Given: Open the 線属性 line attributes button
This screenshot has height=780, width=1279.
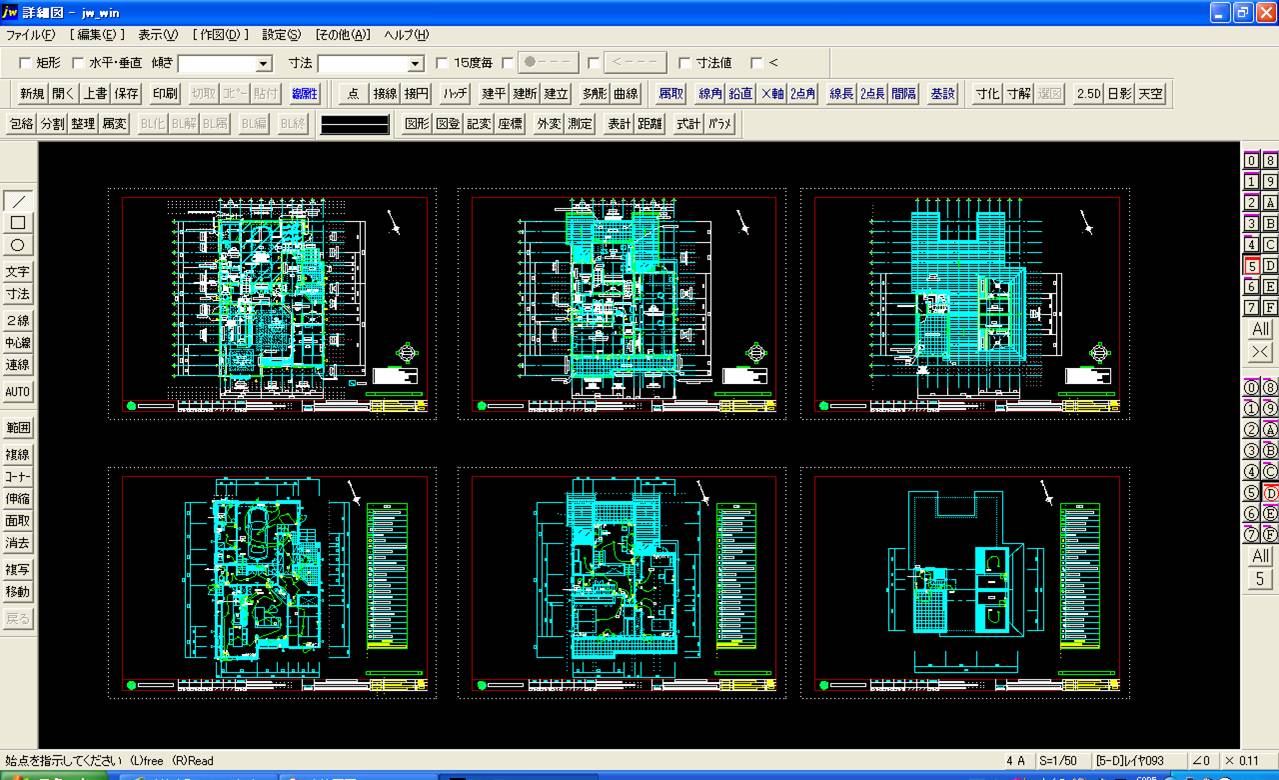Looking at the screenshot, I should (304, 94).
